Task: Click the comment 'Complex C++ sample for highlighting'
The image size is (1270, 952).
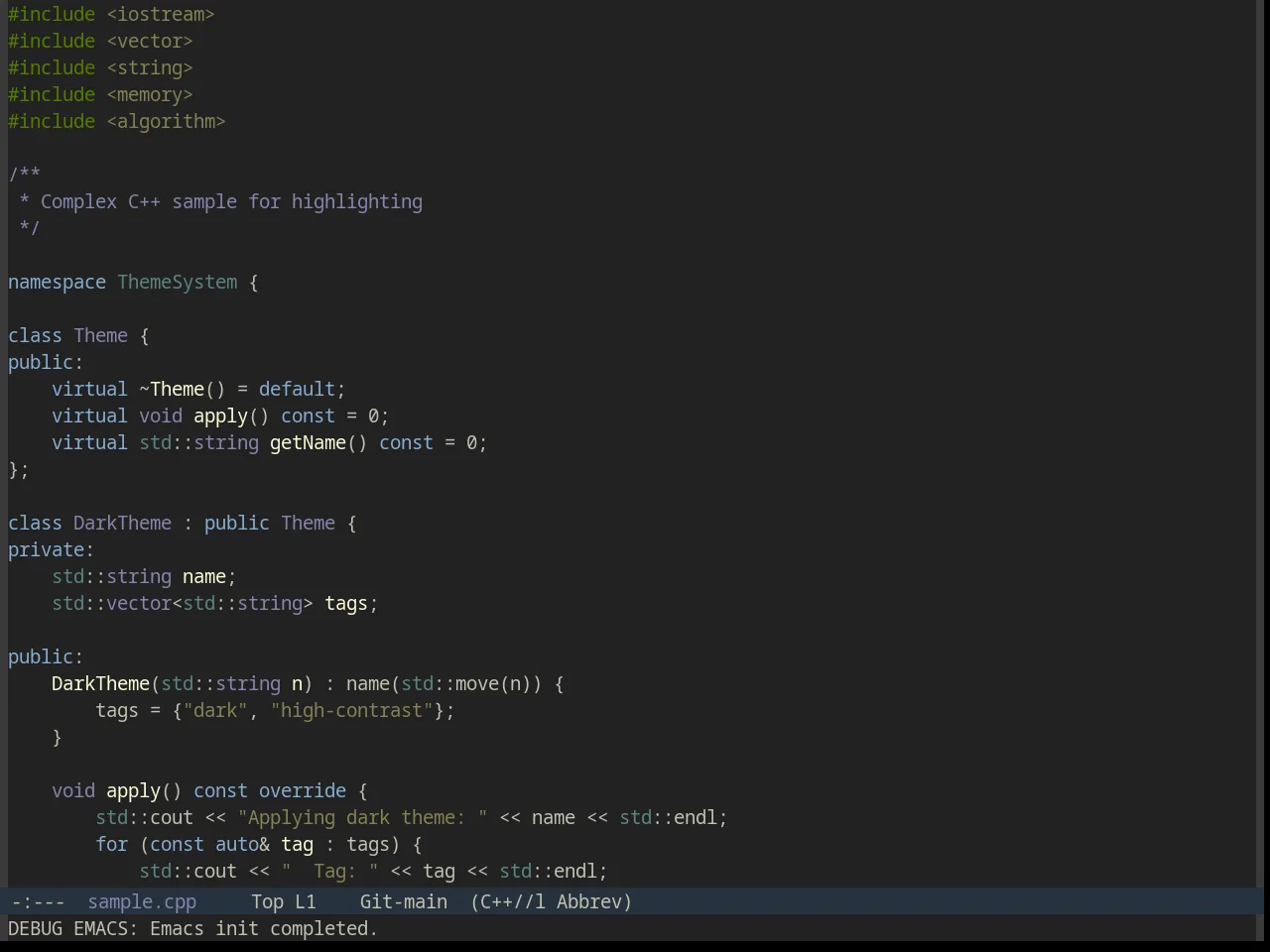Action: click(231, 201)
